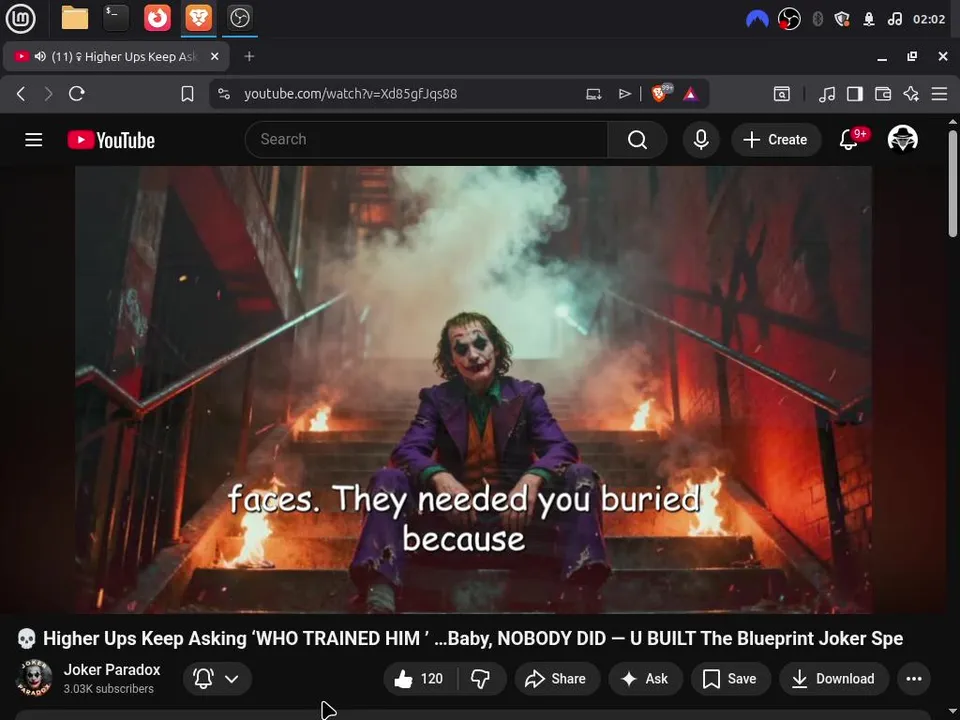Click the page vertical scrollbar thumb
Image resolution: width=960 pixels, height=720 pixels.
953,183
